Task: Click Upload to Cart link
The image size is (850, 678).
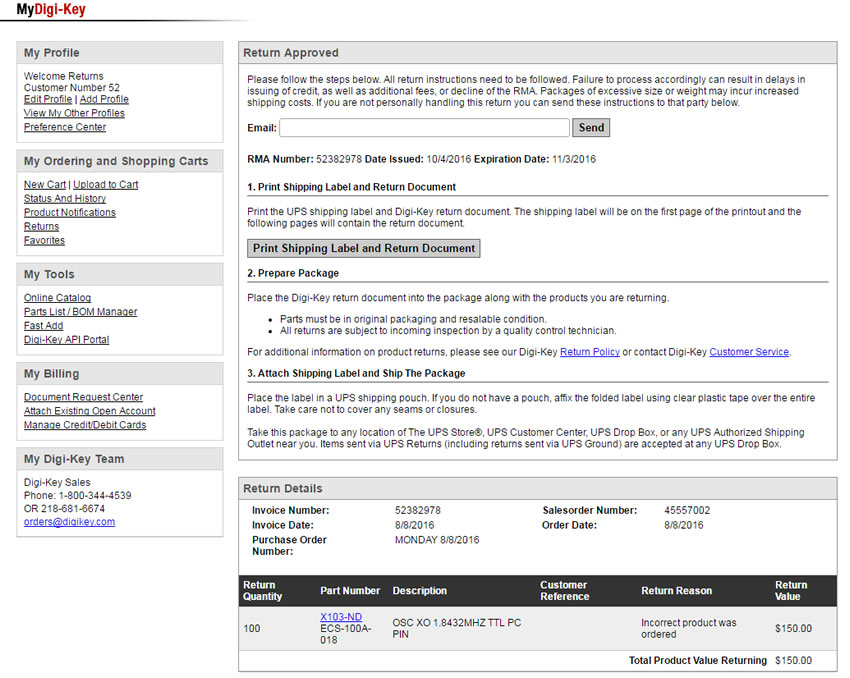Action: 106,185
